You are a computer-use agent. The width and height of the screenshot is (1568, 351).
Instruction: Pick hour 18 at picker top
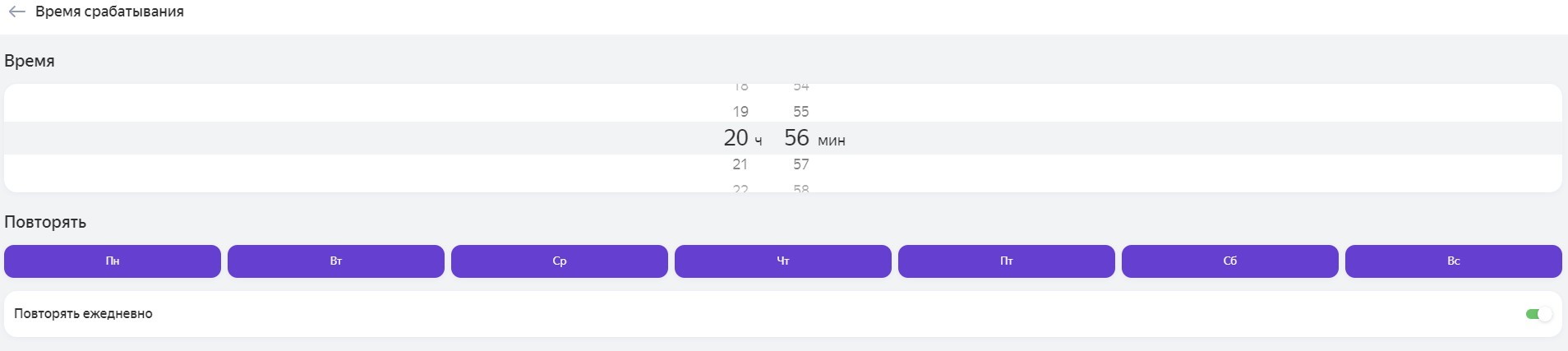coord(740,87)
